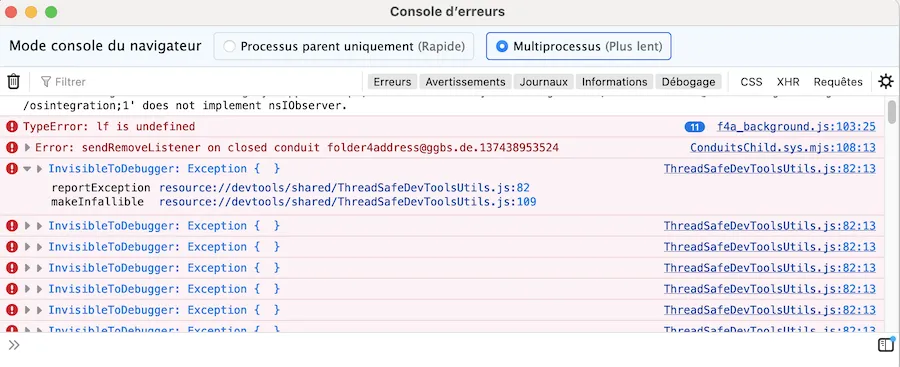Click the blue 11 repeat counter badge

[695, 127]
